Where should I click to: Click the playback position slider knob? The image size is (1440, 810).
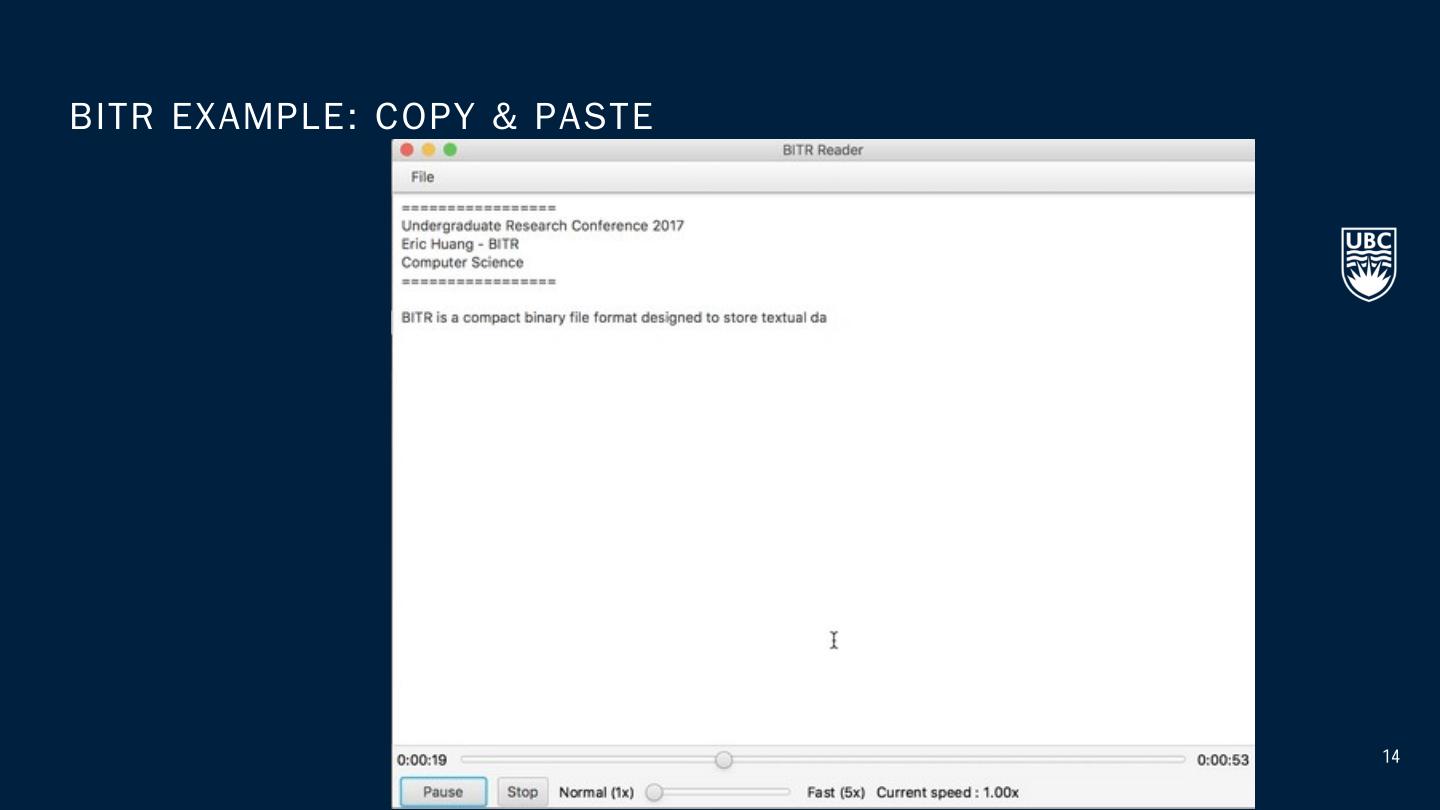coord(724,760)
